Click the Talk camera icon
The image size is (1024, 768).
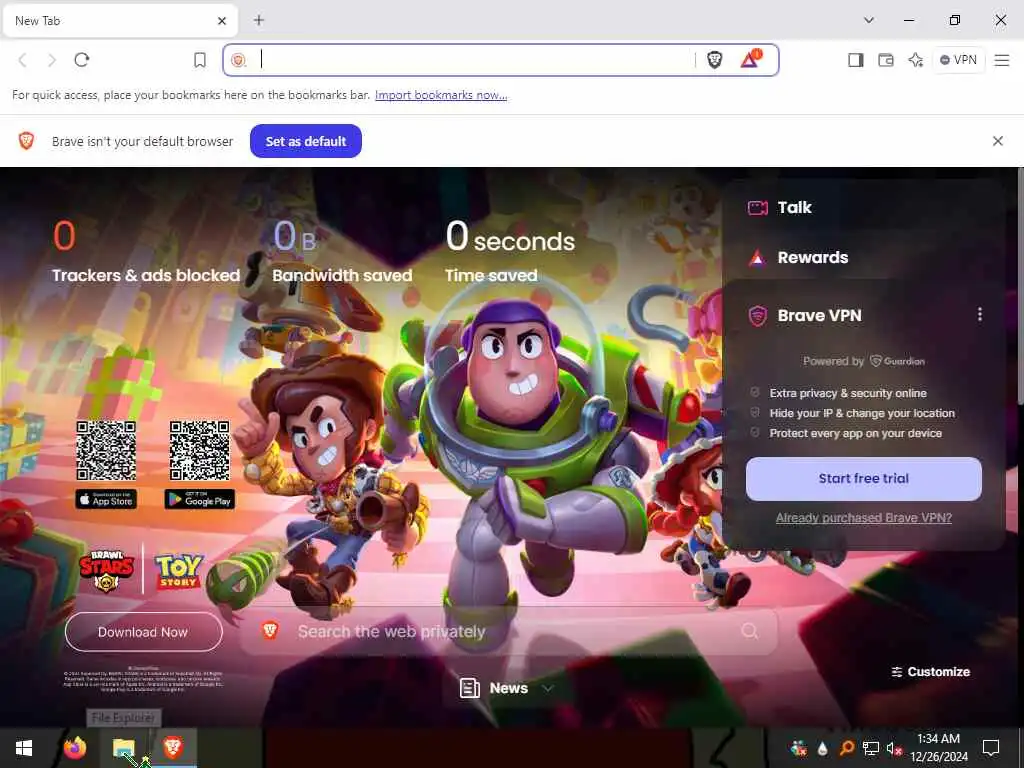pos(758,208)
